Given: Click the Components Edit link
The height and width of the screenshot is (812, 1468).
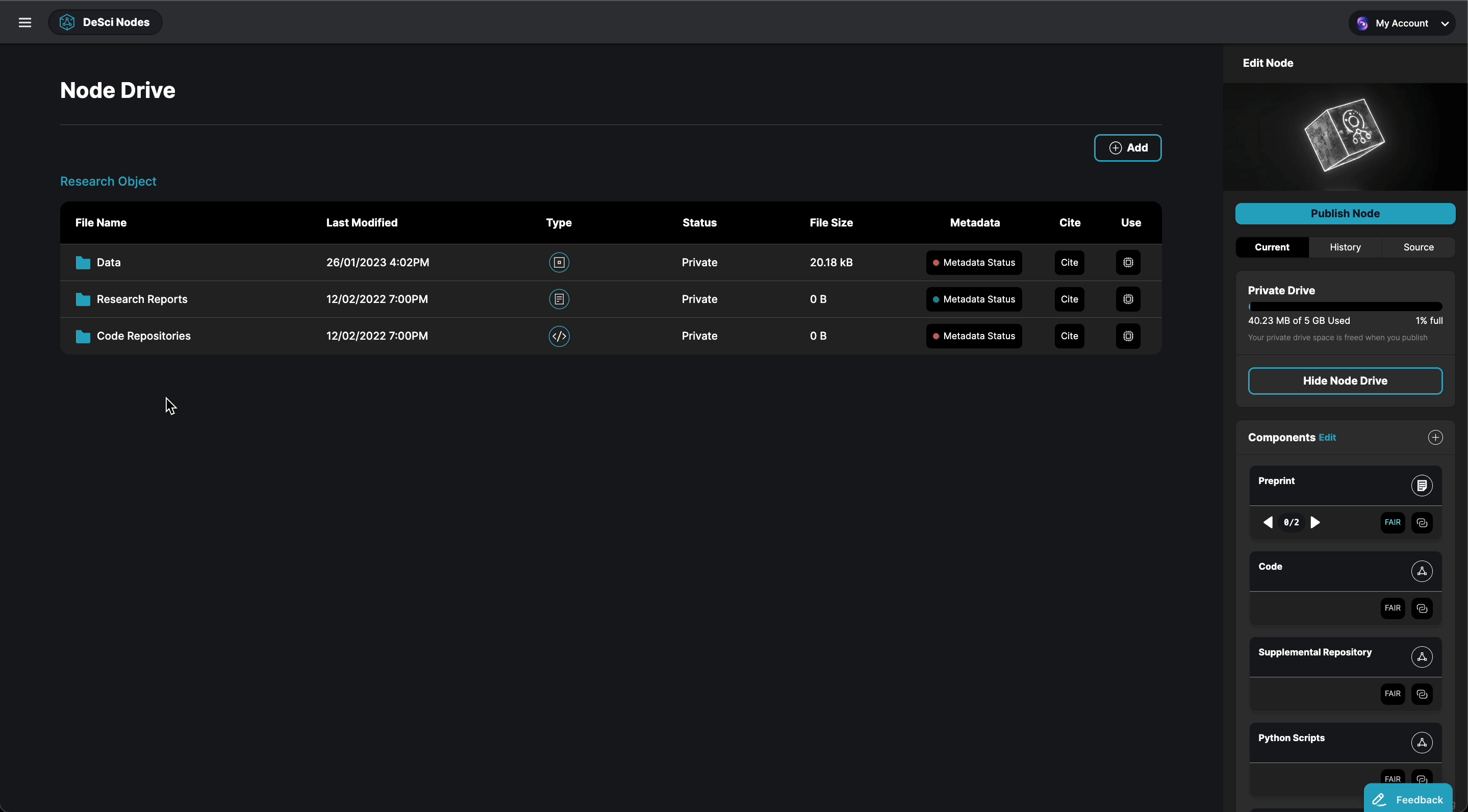Looking at the screenshot, I should click(x=1327, y=438).
